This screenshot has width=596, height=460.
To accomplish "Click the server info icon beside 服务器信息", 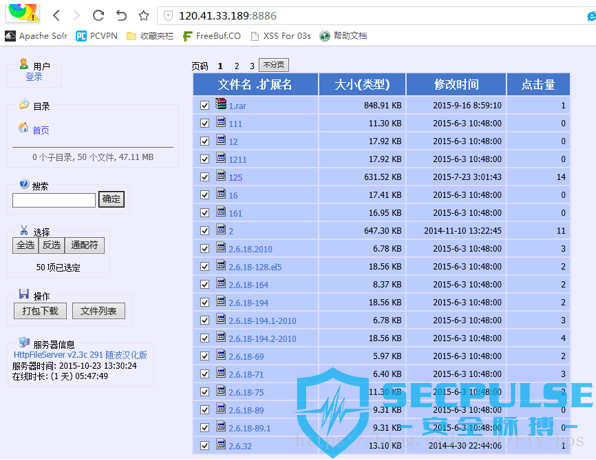I will pos(24,342).
